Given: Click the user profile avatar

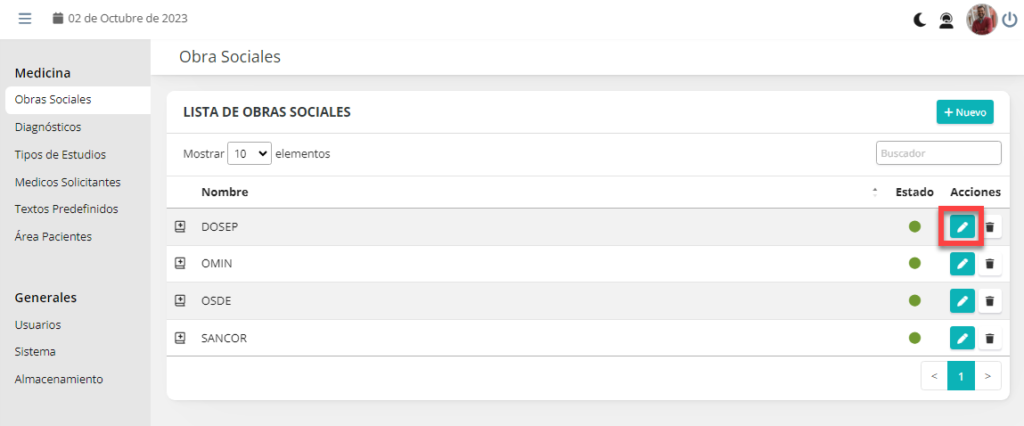Looking at the screenshot, I should coord(981,19).
